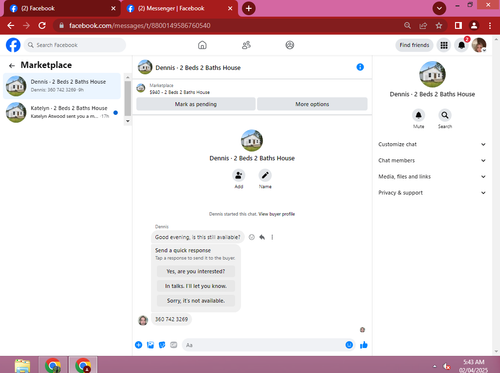The image size is (500, 373).
Task: Click the muted volume tray icon
Action: point(447,366)
